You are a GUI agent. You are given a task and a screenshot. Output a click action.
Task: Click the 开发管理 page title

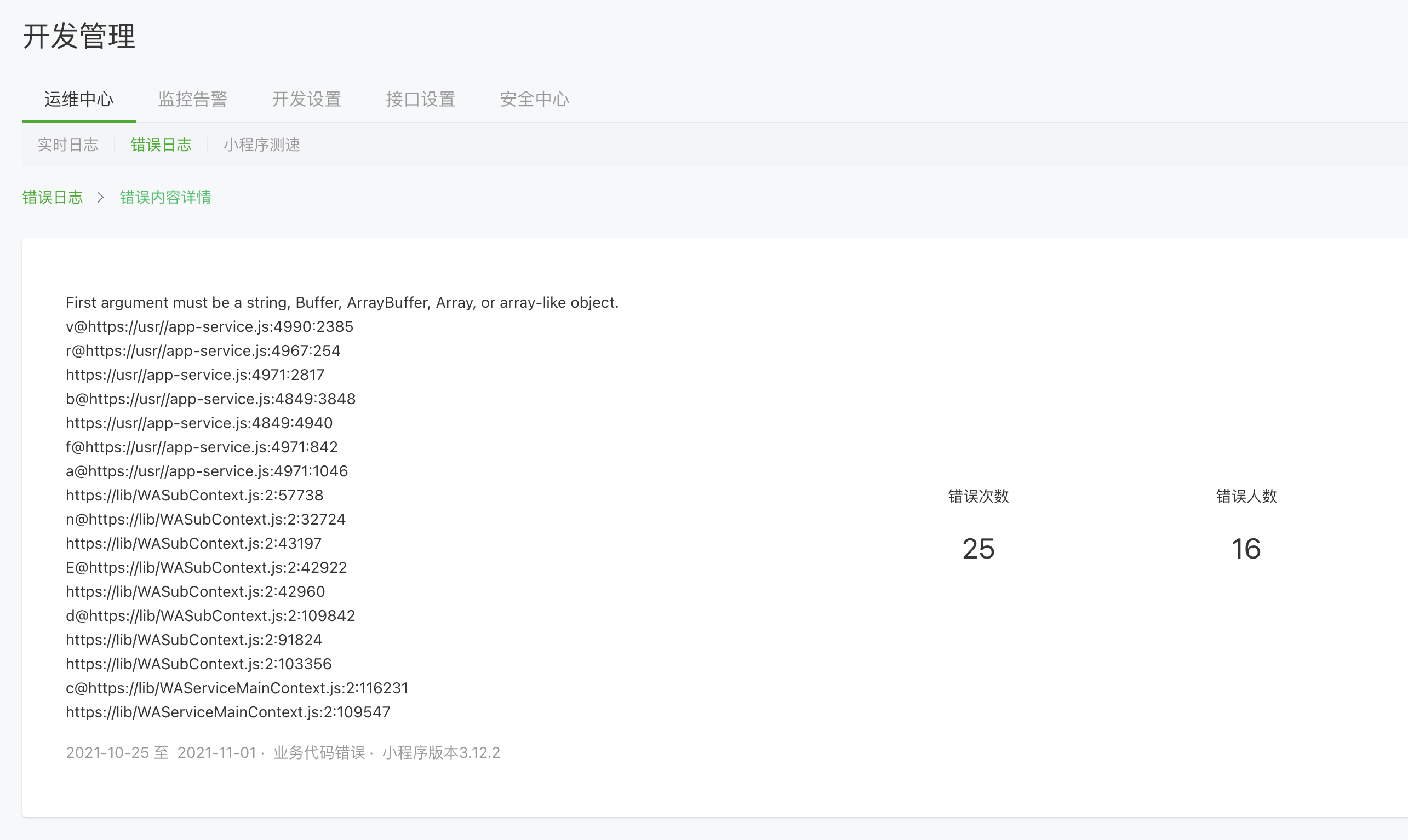(x=79, y=36)
